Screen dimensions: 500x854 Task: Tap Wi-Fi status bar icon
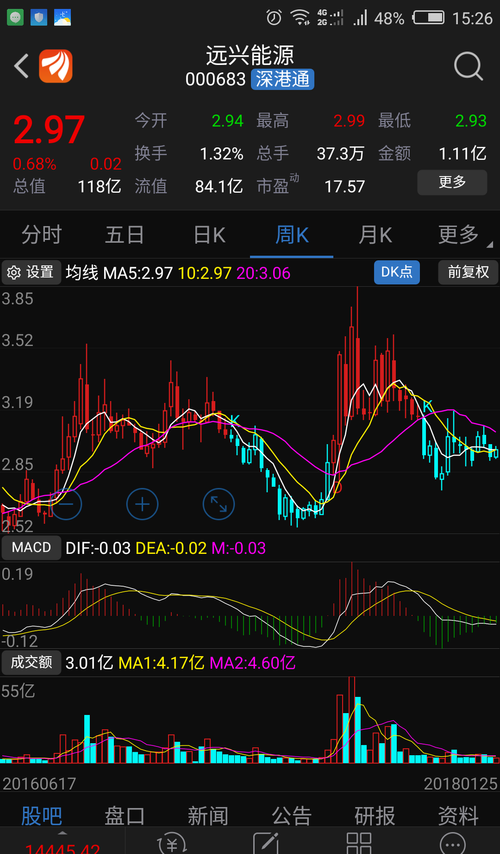(x=300, y=18)
